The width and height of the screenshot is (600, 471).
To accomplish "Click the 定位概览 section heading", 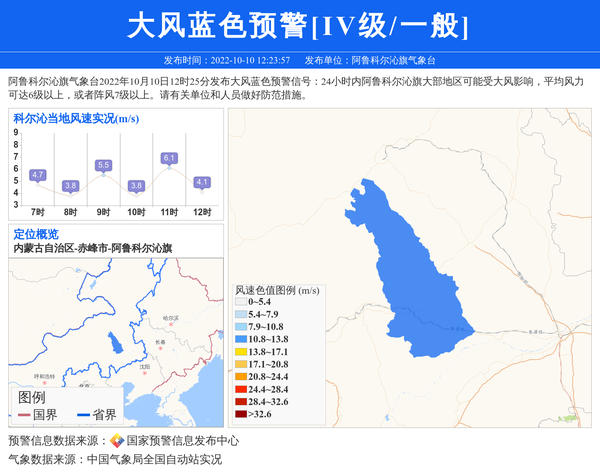I will point(36,234).
